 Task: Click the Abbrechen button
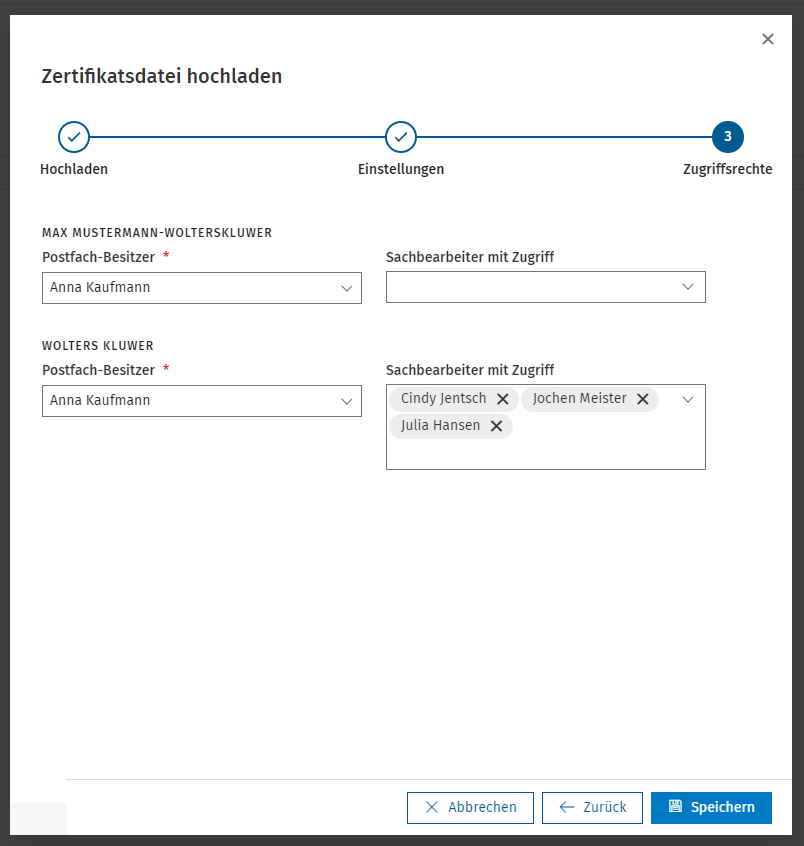pos(470,808)
